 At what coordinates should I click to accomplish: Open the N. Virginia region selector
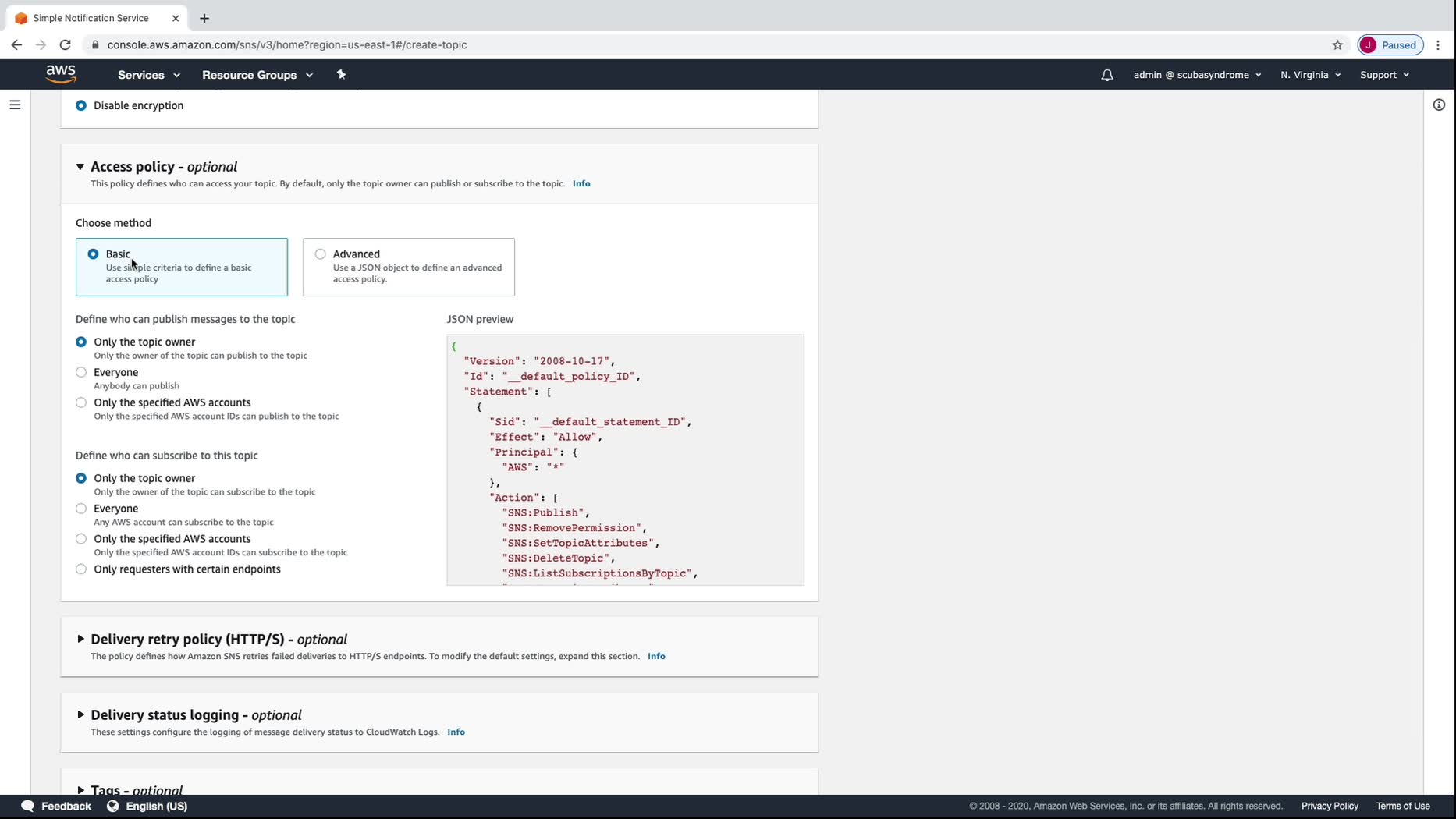click(1311, 75)
